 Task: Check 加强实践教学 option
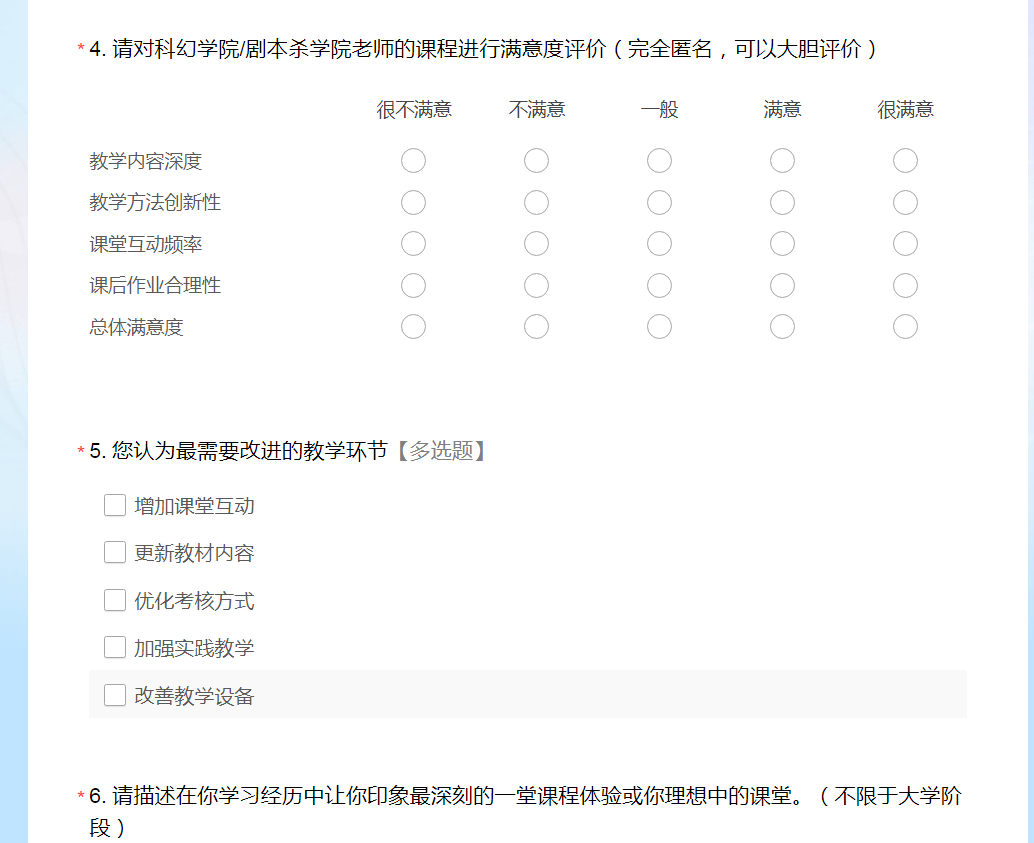115,648
